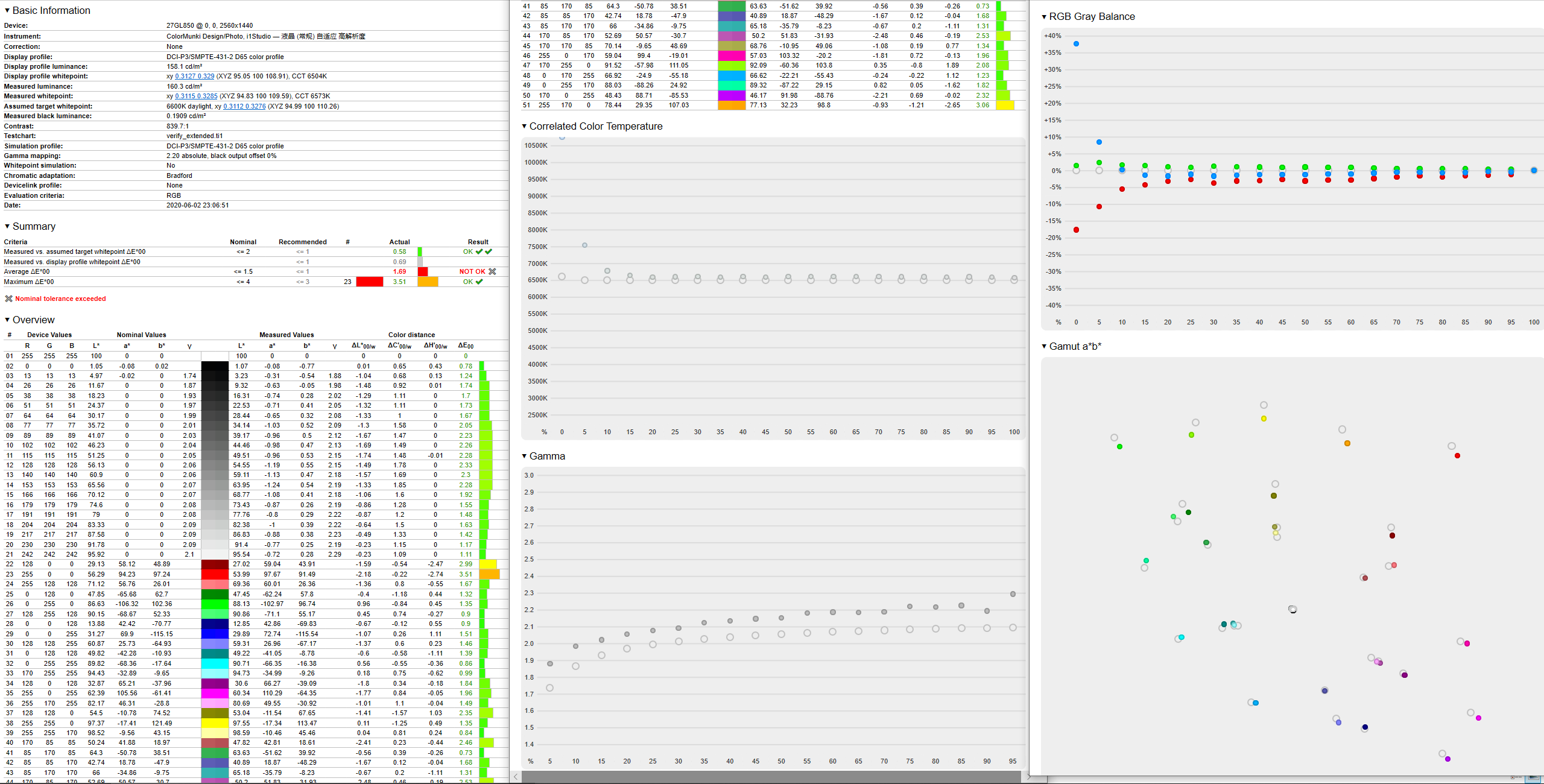1544x784 pixels.
Task: Click the 10500K axis label
Action: (x=536, y=145)
